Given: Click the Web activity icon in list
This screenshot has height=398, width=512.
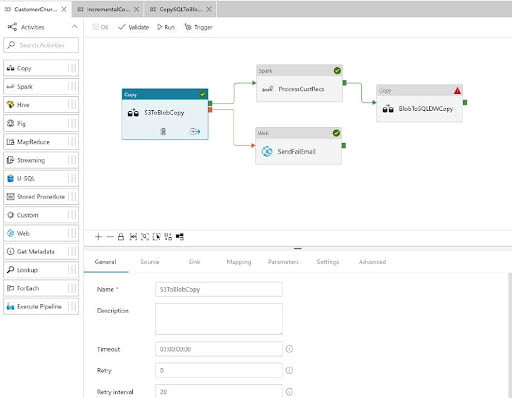Looking at the screenshot, I should point(10,233).
